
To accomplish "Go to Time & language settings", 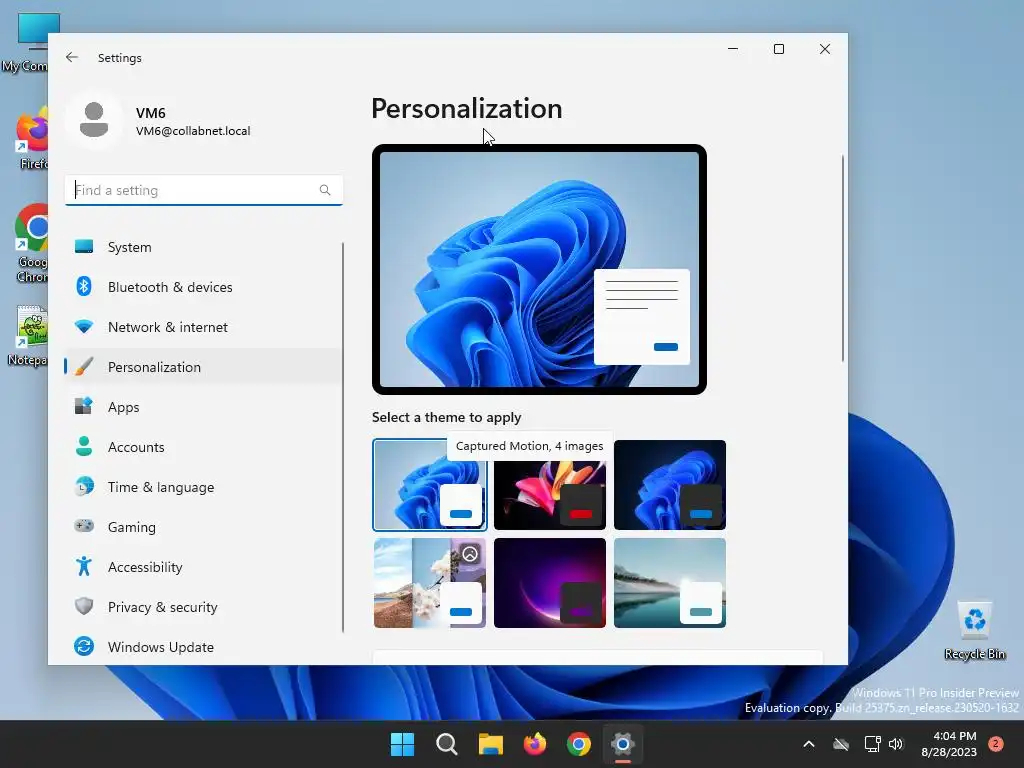I will point(203,487).
